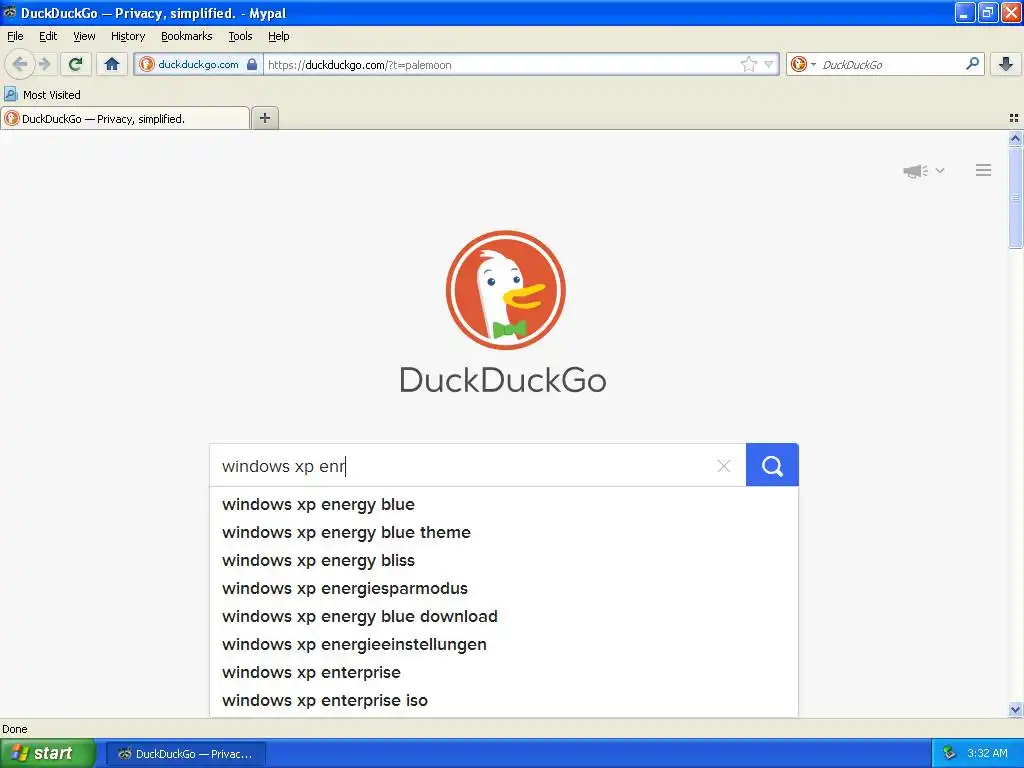Screen dimensions: 1024x768
Task: Click the address bar URL field
Action: click(x=500, y=65)
